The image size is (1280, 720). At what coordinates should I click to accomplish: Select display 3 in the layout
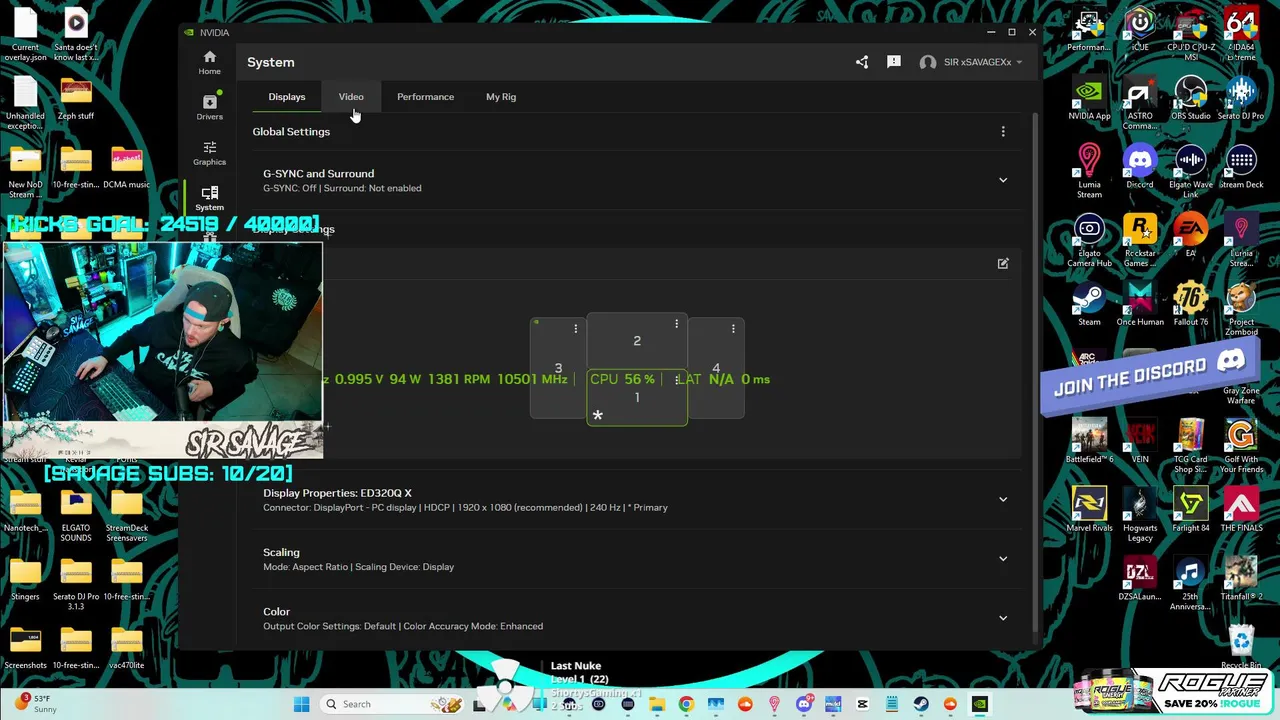tap(558, 368)
